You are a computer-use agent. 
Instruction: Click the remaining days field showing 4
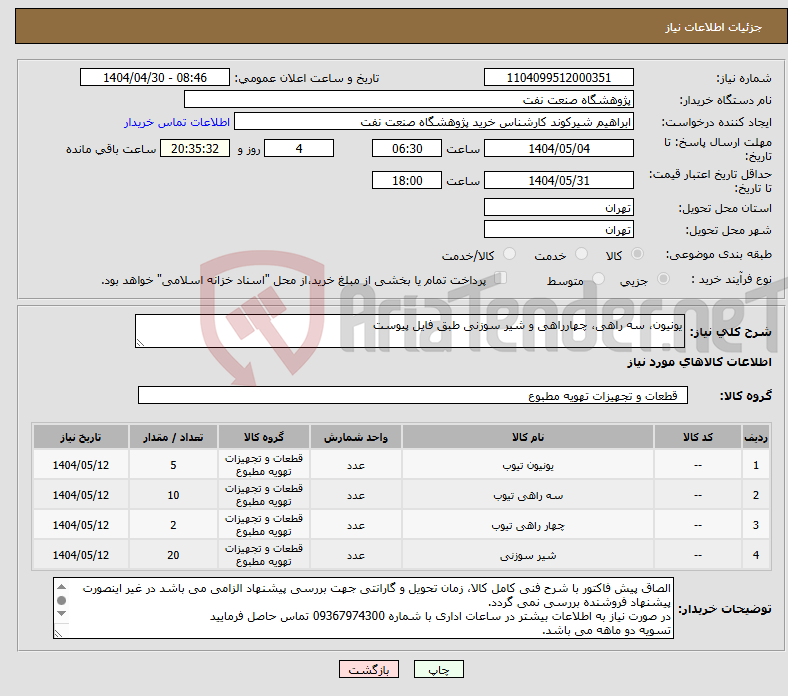coord(299,149)
